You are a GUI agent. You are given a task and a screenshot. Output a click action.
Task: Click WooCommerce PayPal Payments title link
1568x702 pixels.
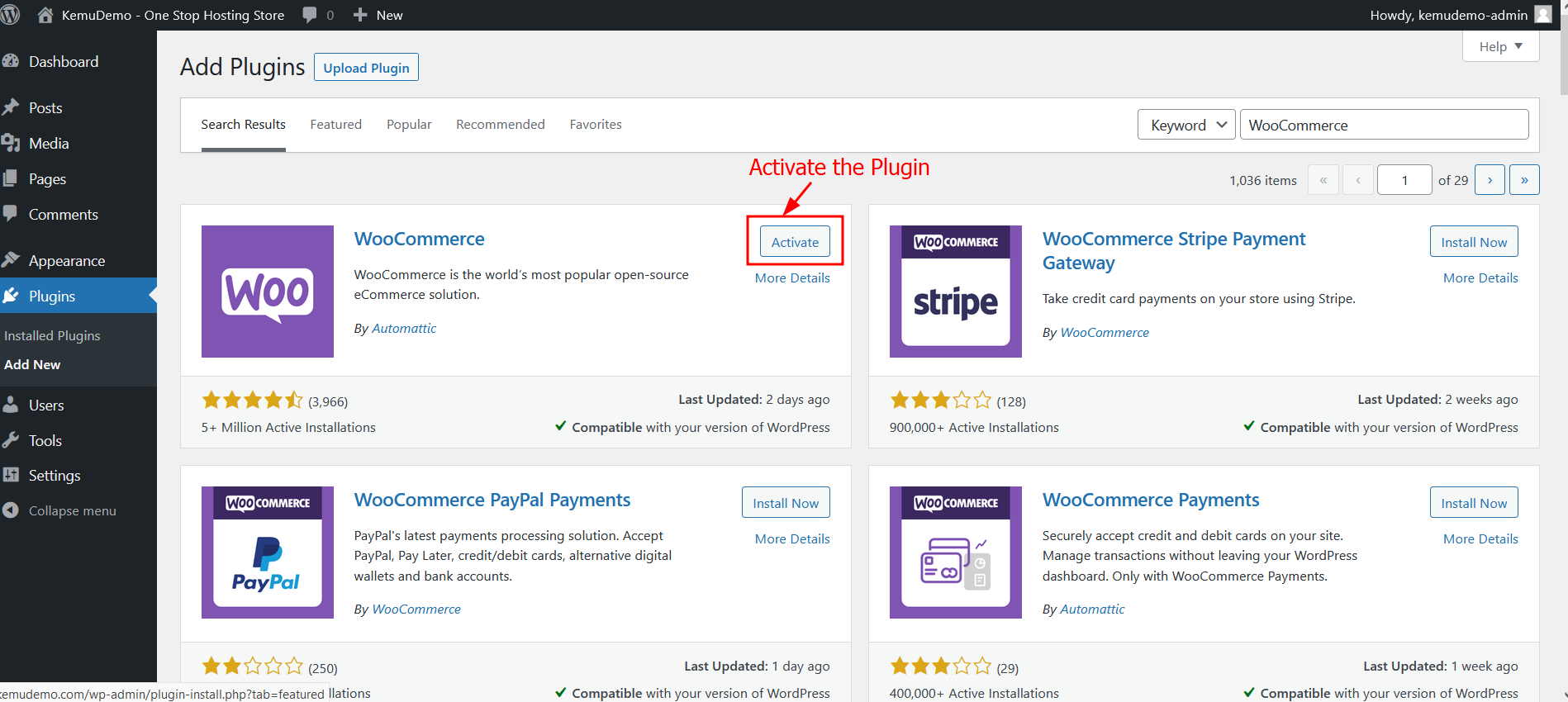point(492,500)
